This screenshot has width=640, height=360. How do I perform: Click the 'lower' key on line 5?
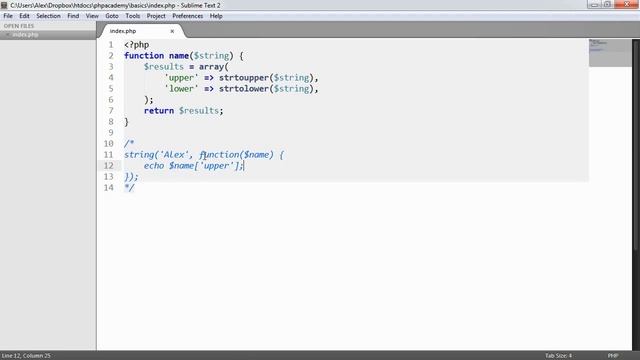click(181, 89)
